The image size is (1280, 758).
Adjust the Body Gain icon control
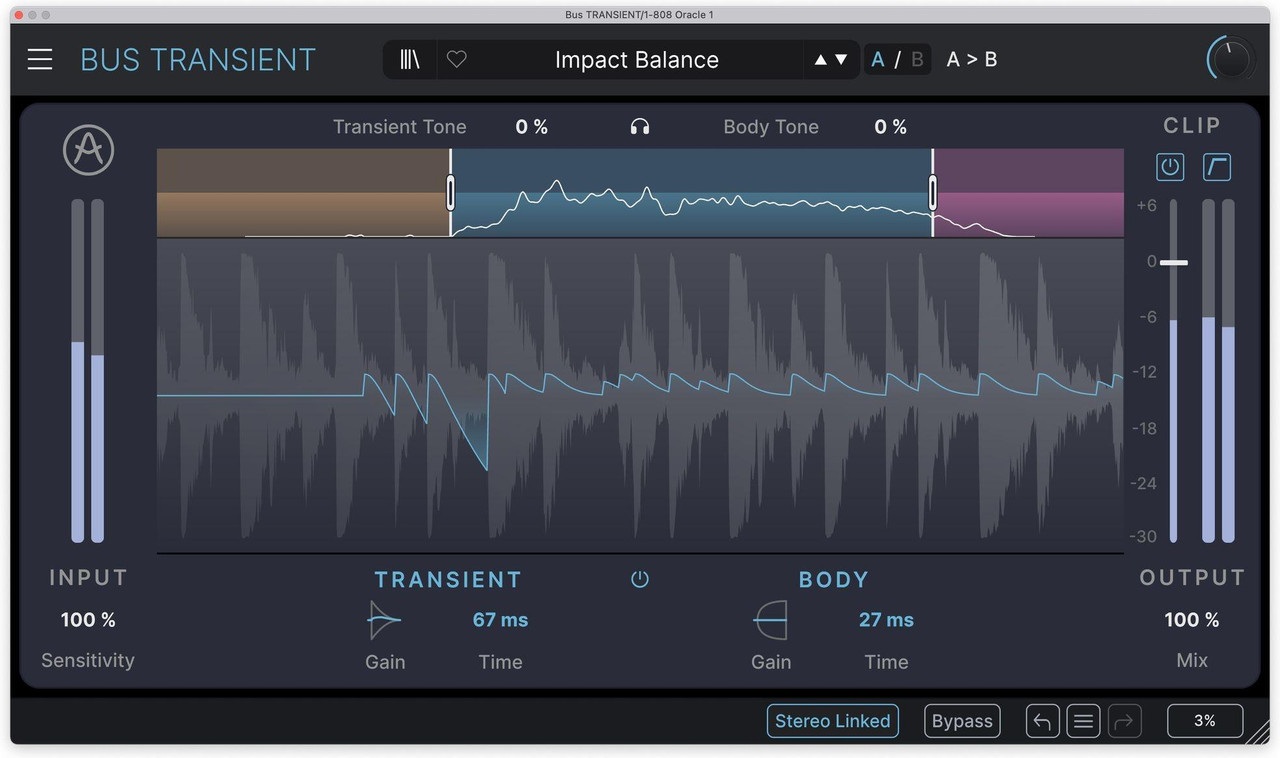tap(770, 621)
